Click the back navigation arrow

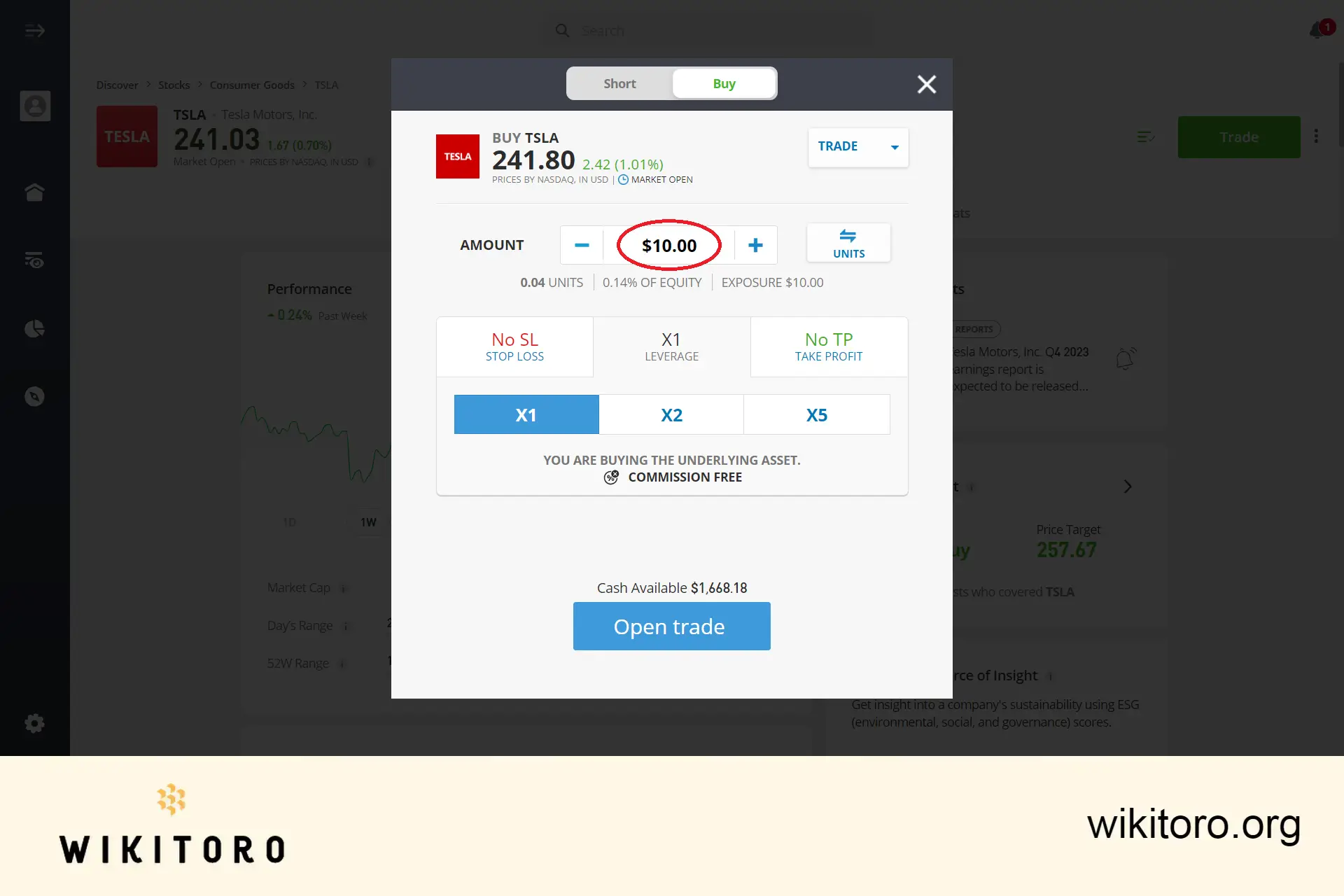[x=35, y=30]
